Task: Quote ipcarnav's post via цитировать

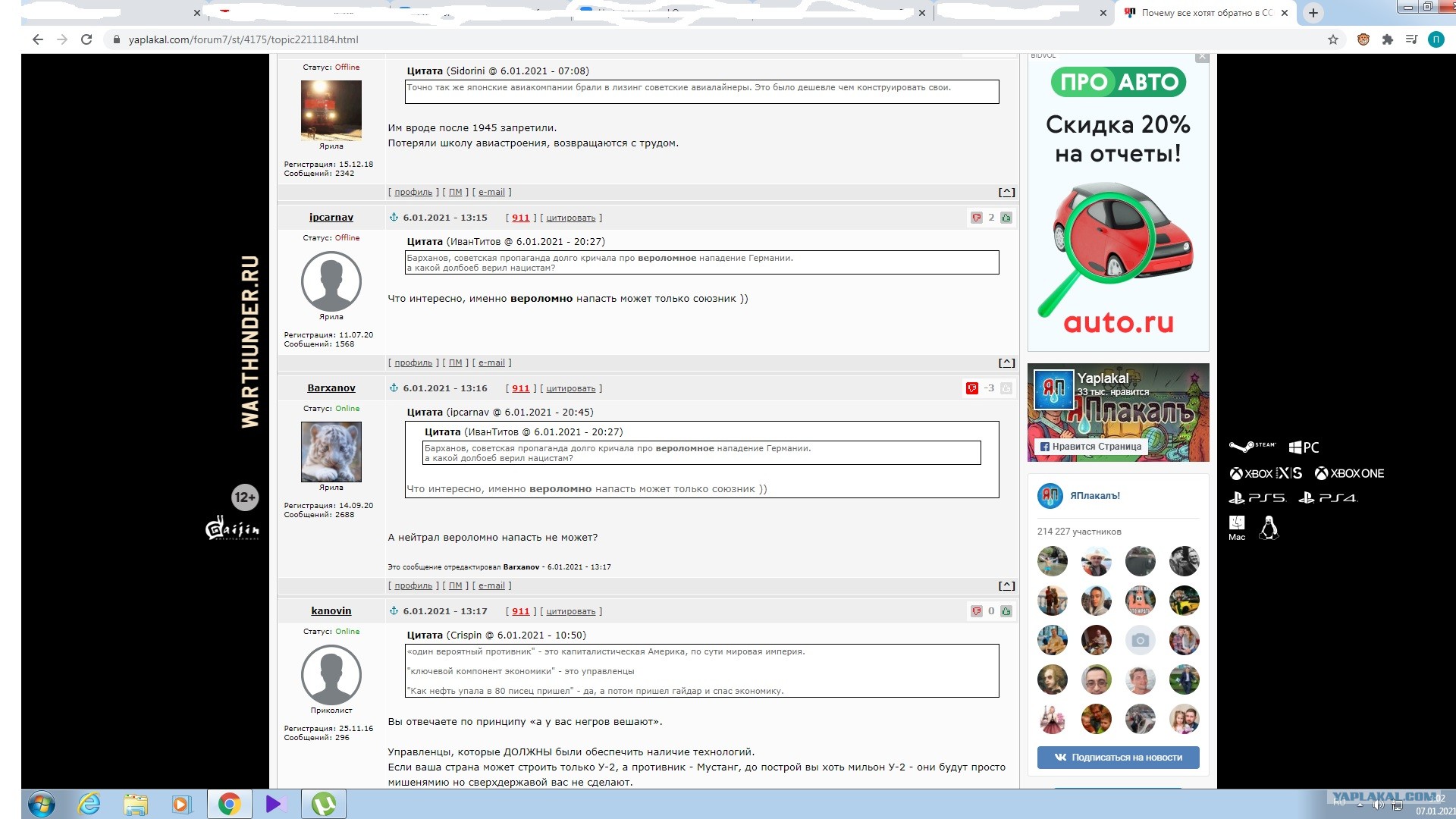Action: coord(571,218)
